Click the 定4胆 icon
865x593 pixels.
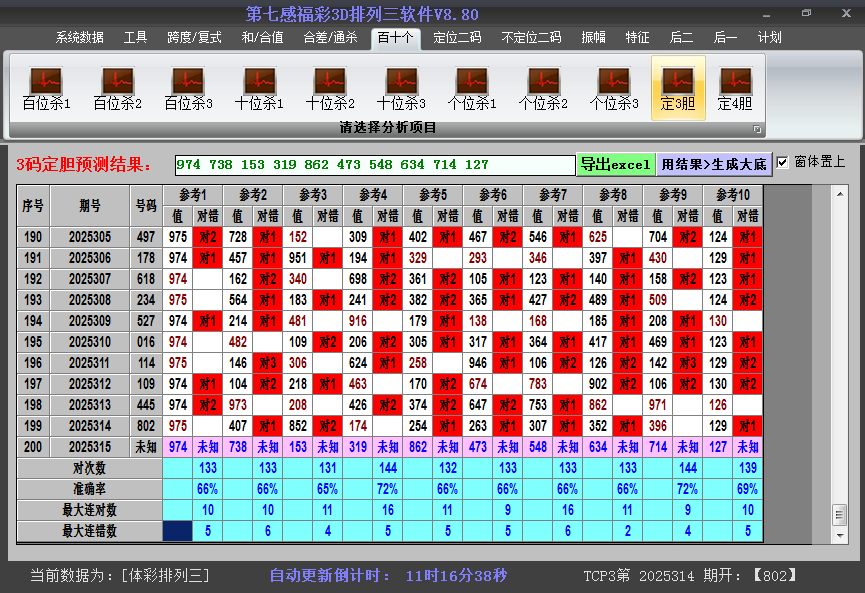[x=735, y=88]
